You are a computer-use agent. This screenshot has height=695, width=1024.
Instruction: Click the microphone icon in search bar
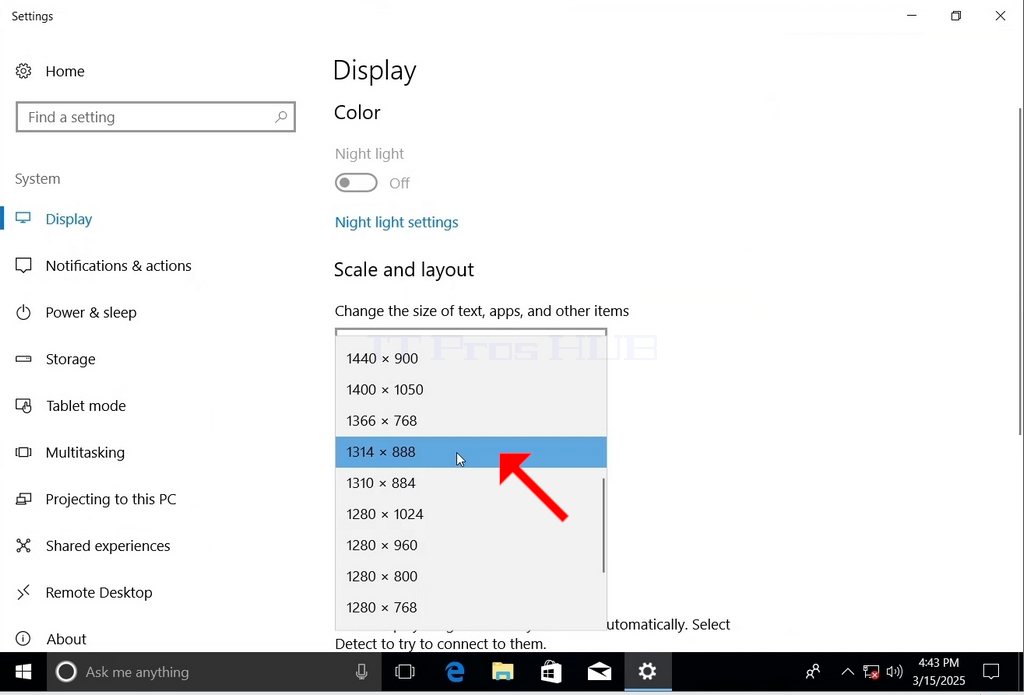(361, 671)
